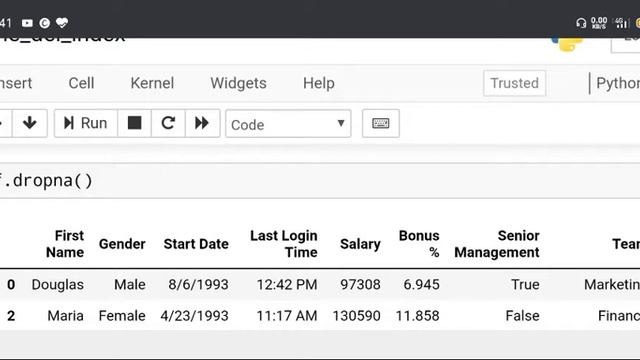Viewport: 640px width, 360px height.
Task: Click row index 2
Action: pyautogui.click(x=11, y=316)
